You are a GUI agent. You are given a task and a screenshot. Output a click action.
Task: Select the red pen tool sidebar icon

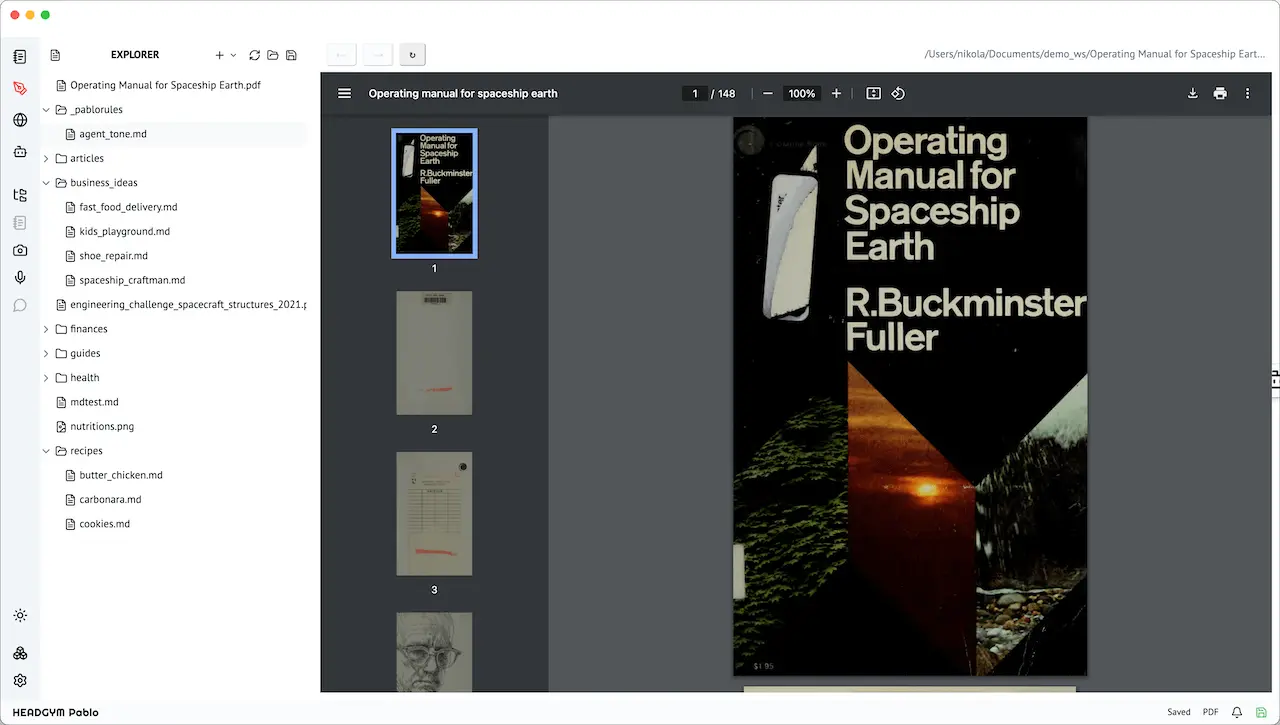(20, 88)
